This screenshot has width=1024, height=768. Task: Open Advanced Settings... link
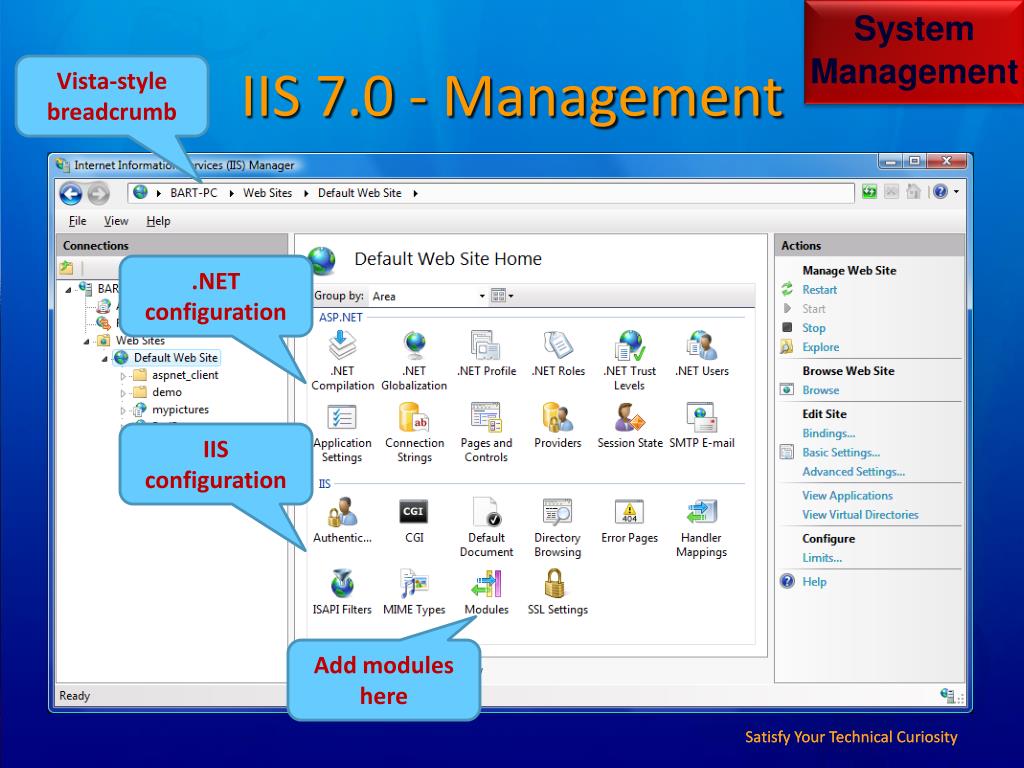tap(854, 472)
